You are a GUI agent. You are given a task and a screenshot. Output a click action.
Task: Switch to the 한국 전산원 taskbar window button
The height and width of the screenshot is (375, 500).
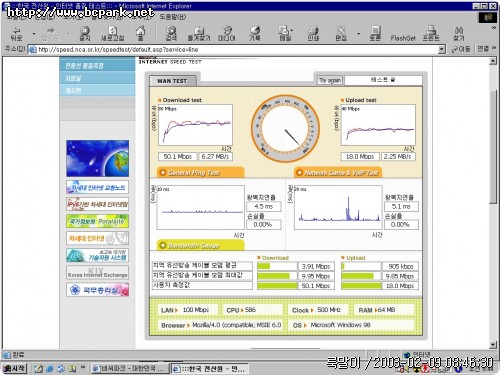tap(210, 368)
